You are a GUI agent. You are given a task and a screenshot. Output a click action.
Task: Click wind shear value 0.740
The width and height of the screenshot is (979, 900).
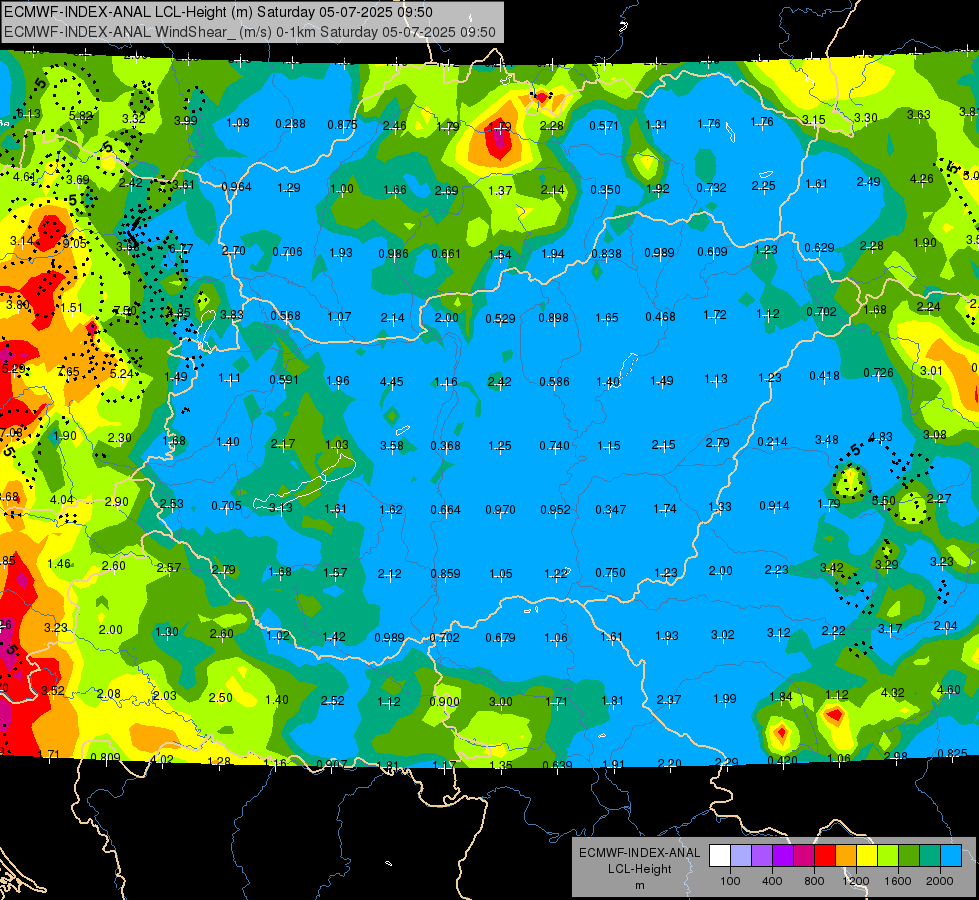[554, 445]
